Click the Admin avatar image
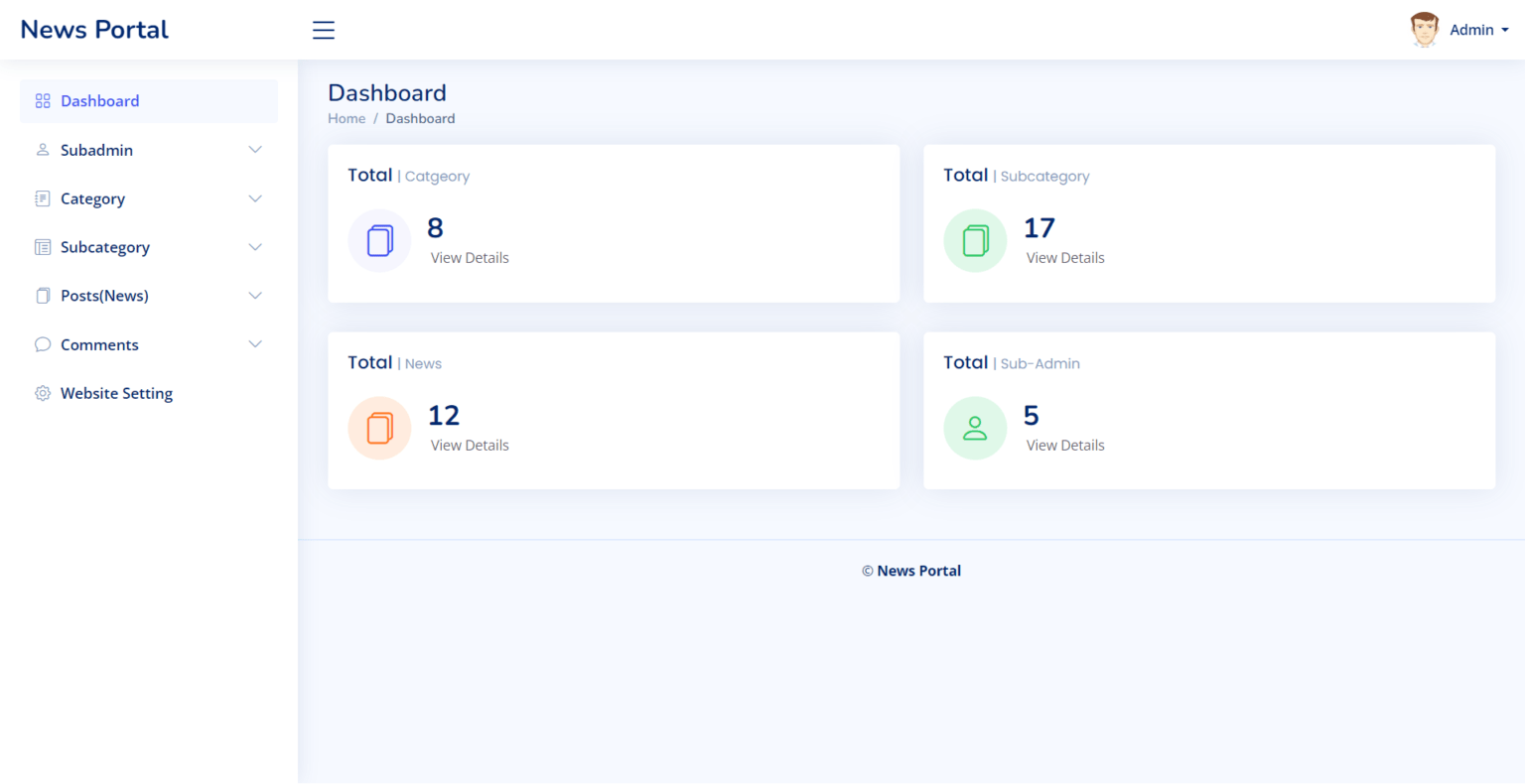Viewport: 1525px width, 784px height. pos(1424,29)
